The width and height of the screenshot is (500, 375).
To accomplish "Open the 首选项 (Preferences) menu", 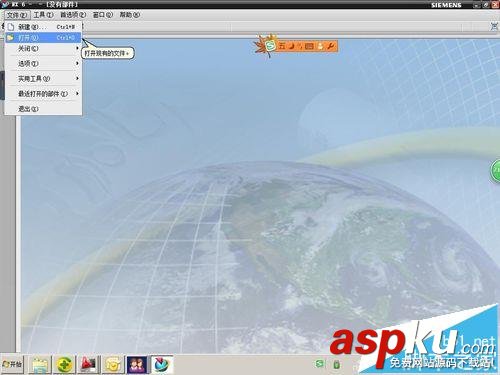I will click(x=73, y=15).
